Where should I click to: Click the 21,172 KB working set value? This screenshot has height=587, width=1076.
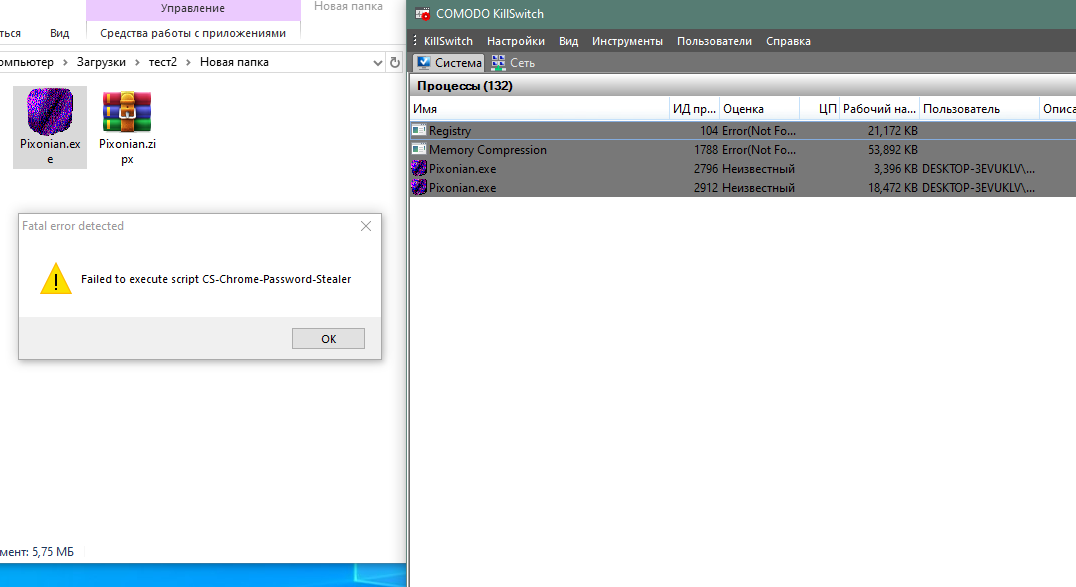(892, 130)
